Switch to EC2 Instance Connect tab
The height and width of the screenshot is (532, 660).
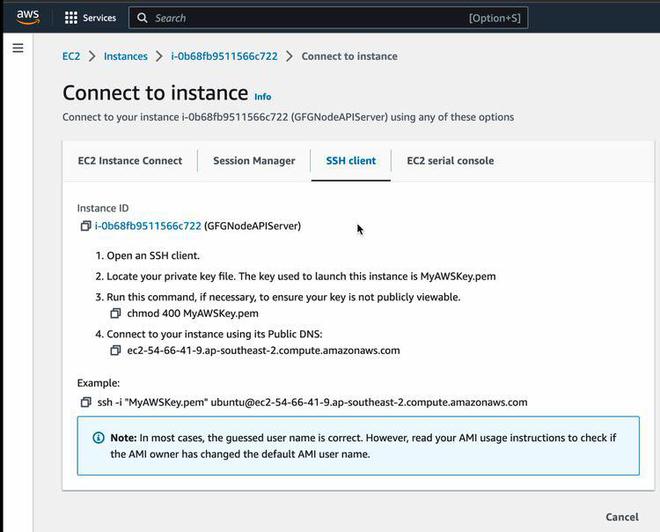point(130,161)
